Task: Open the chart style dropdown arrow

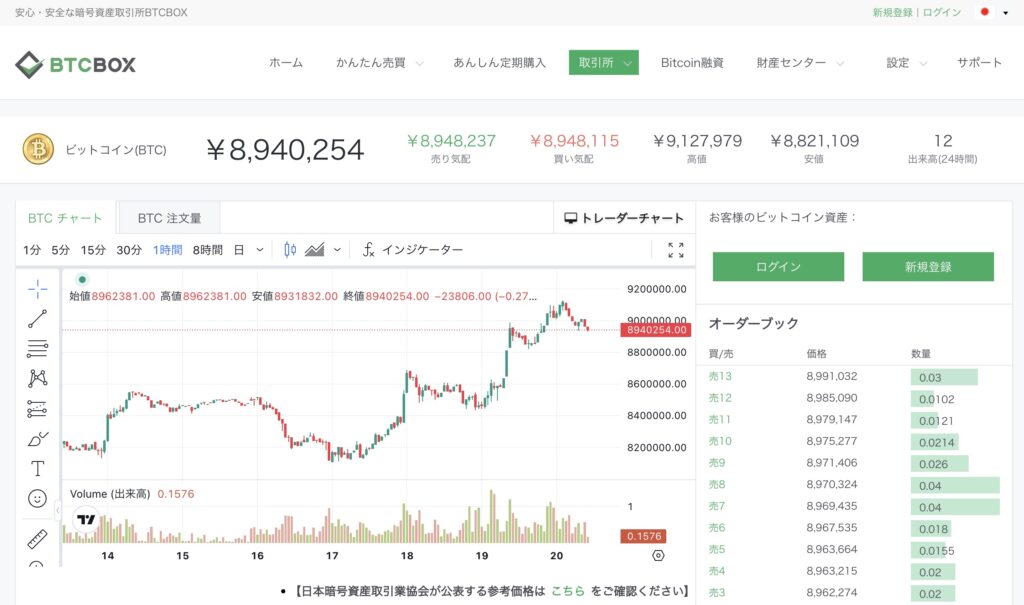Action: point(337,250)
